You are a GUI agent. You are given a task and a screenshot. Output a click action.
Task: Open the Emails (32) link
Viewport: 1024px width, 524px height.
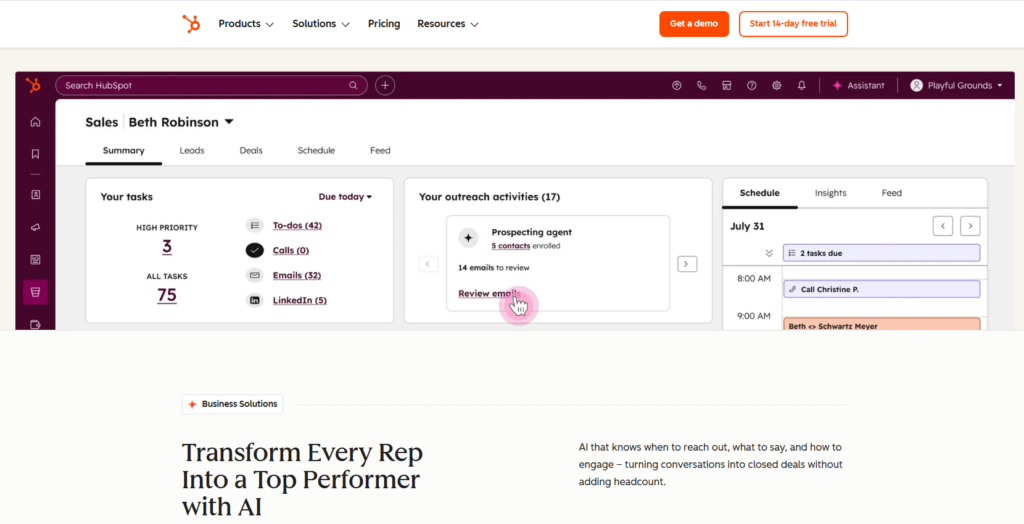296,275
